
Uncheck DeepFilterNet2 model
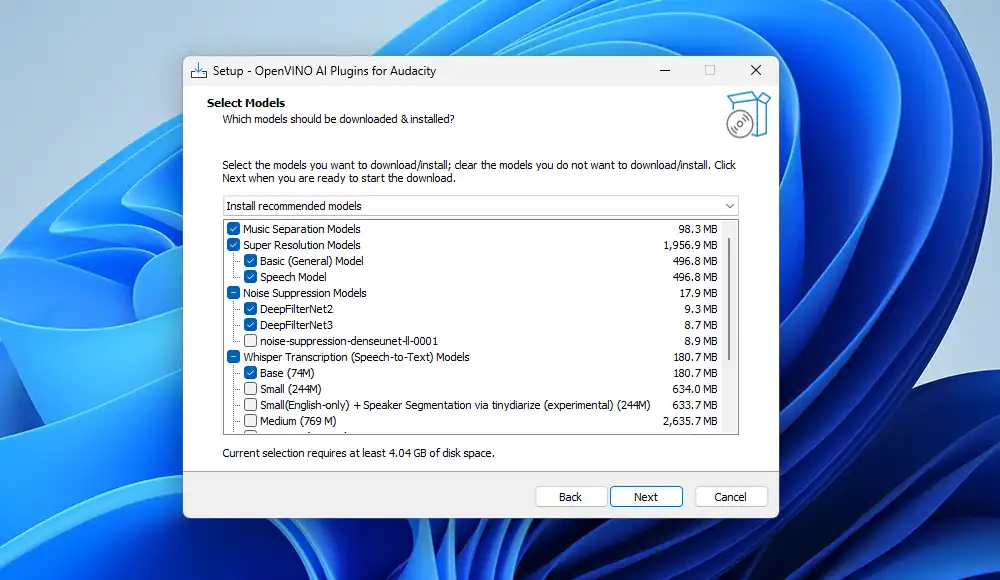251,309
